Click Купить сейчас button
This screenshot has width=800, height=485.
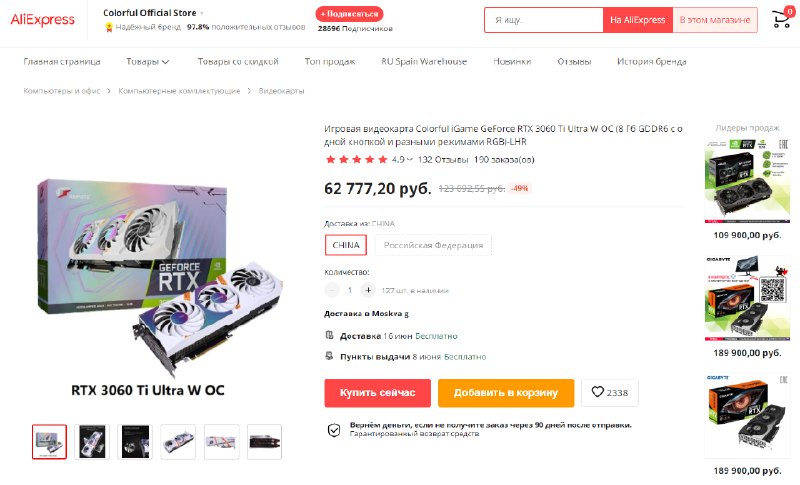click(x=378, y=393)
